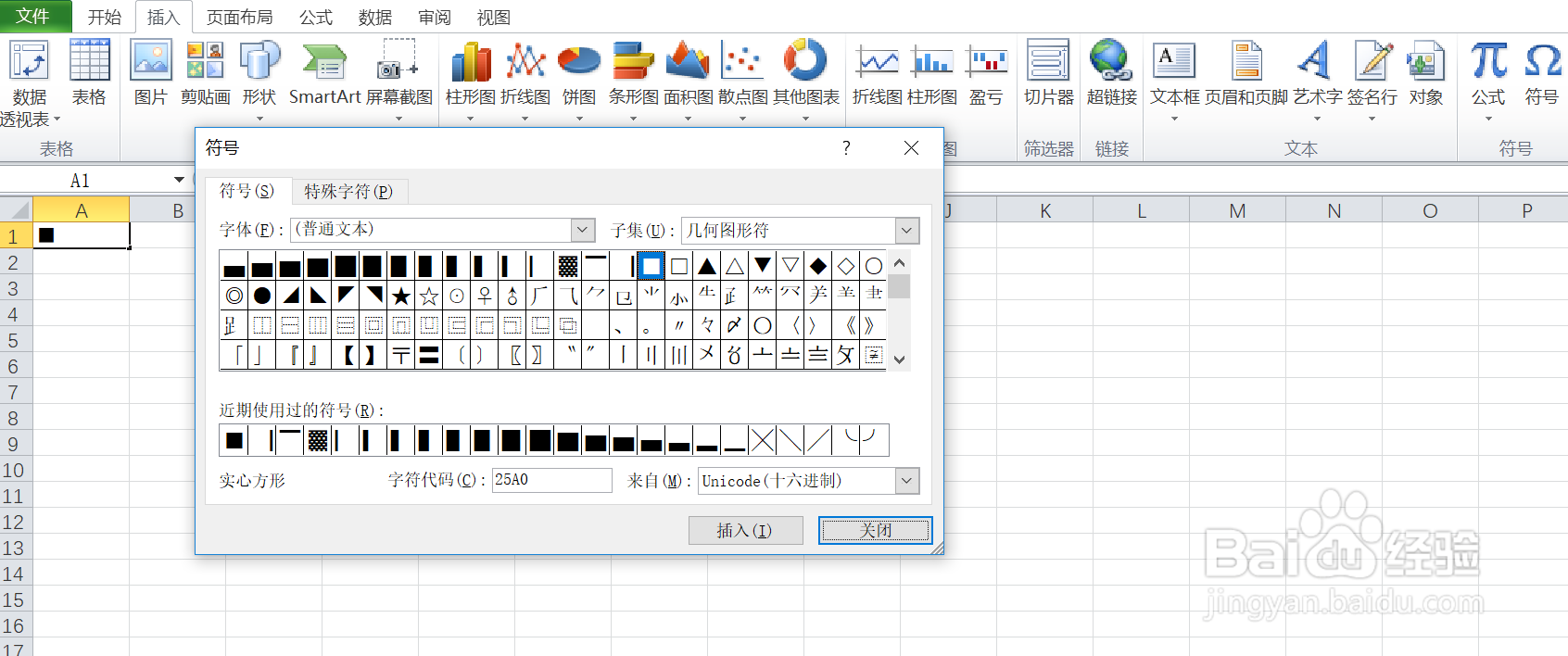Select column K header
Screen dimensions: 1568x656
[x=1045, y=210]
